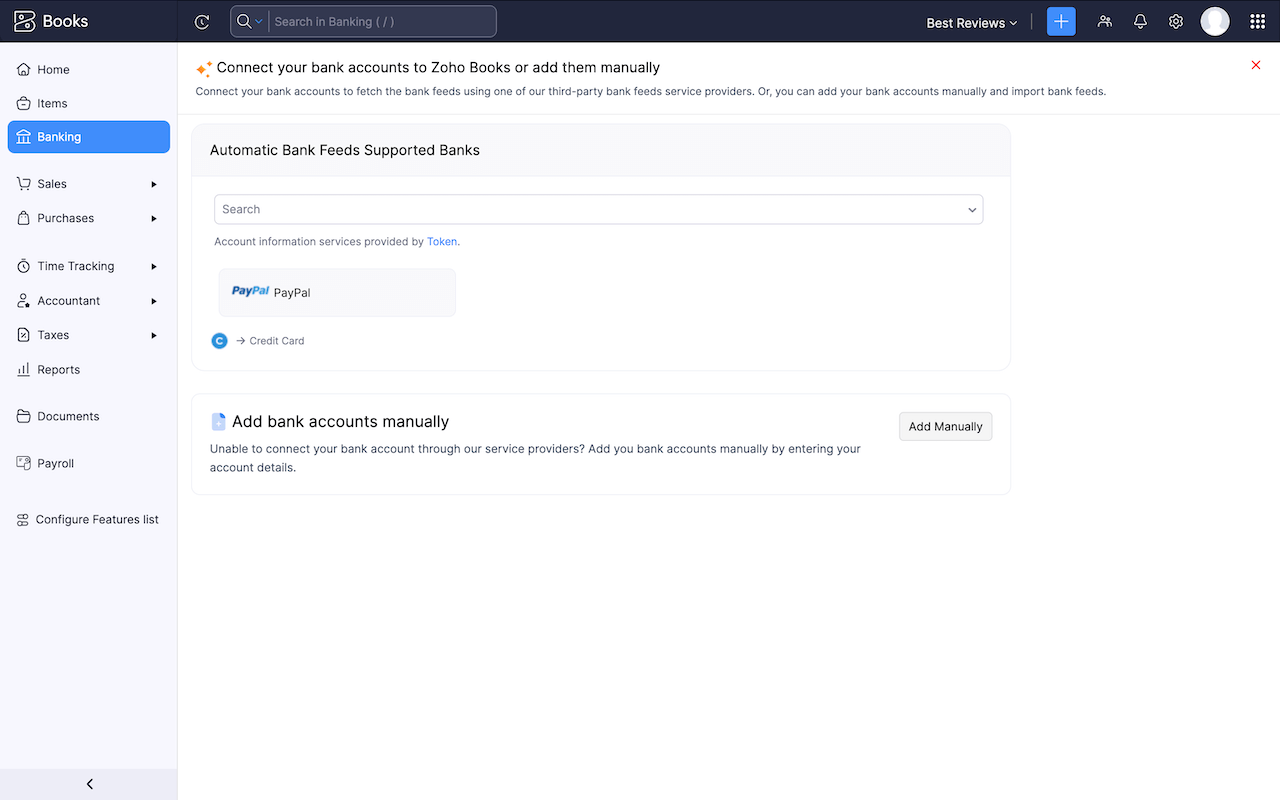Collapse the left sidebar
Viewport: 1280px width, 800px height.
pyautogui.click(x=88, y=784)
